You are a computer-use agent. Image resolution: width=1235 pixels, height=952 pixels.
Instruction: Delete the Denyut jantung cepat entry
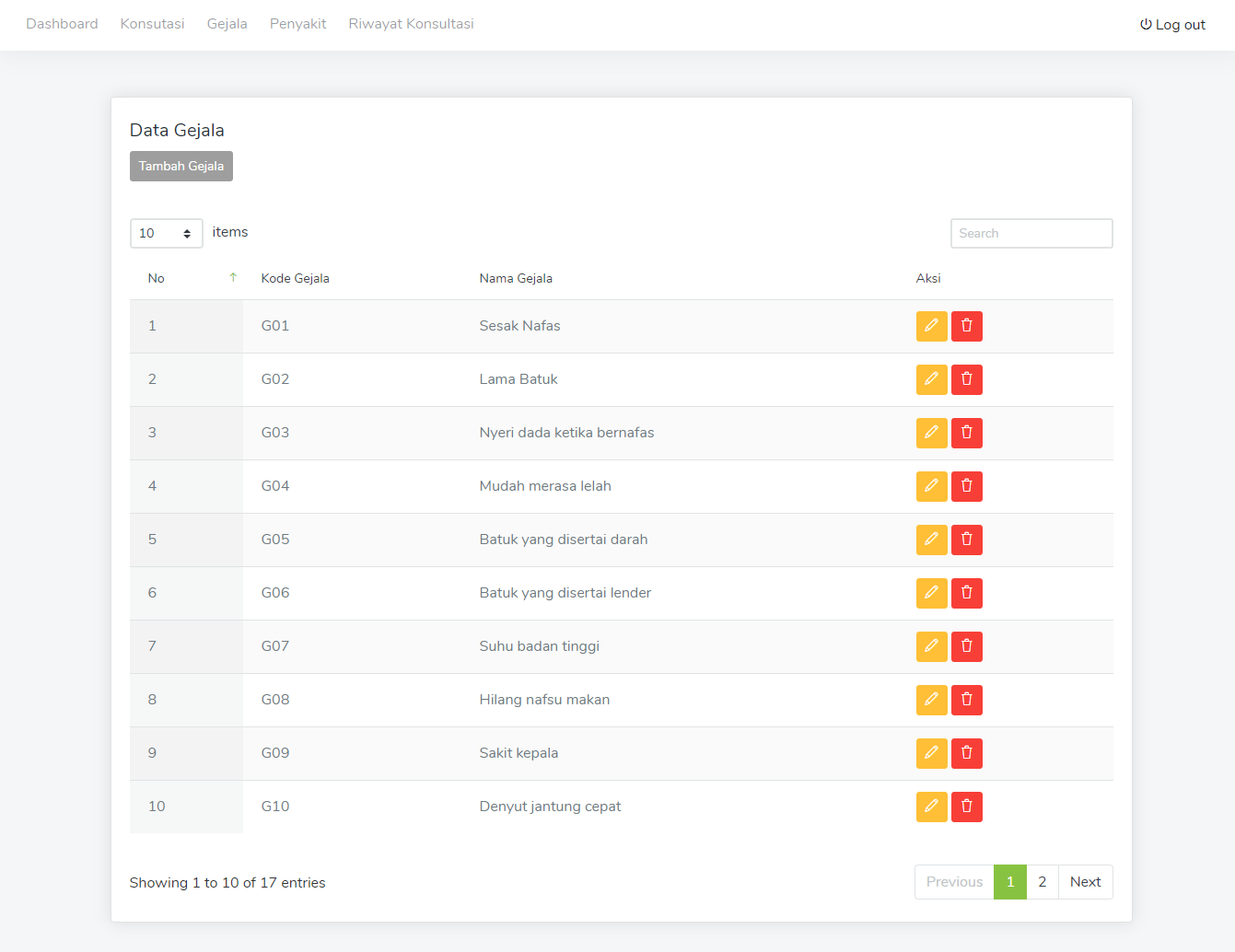tap(966, 807)
